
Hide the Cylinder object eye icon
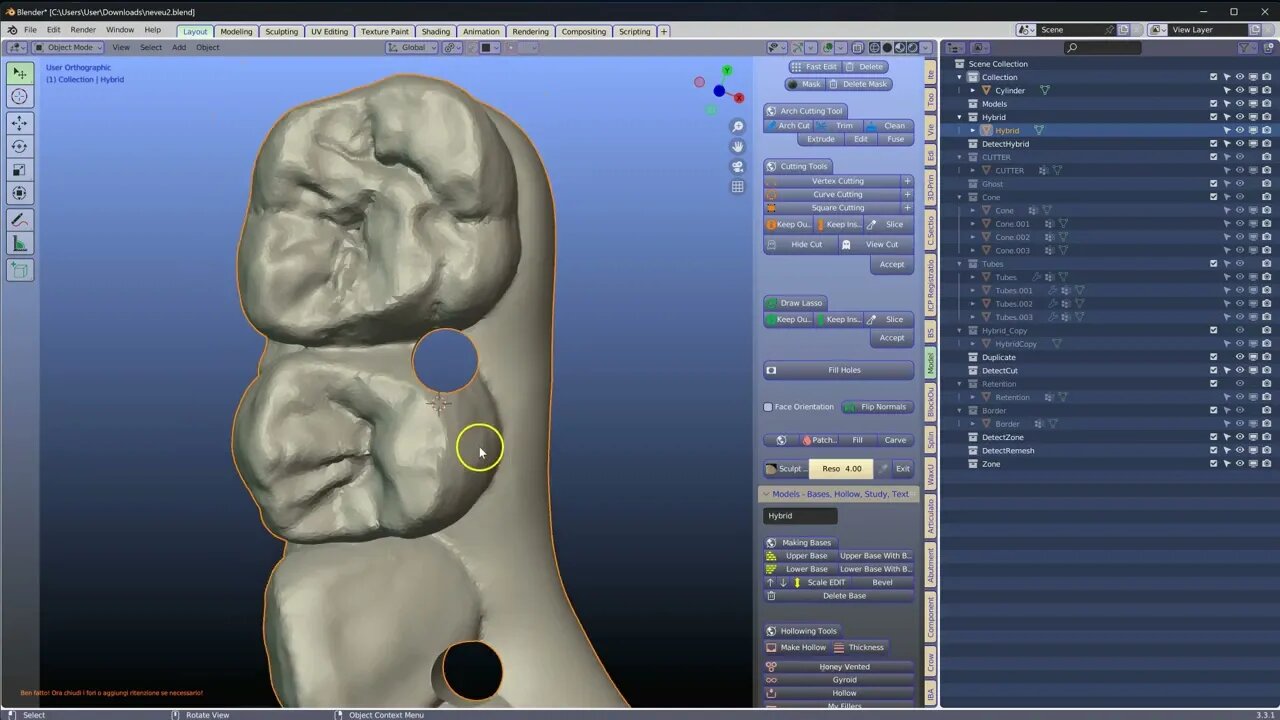point(1240,90)
